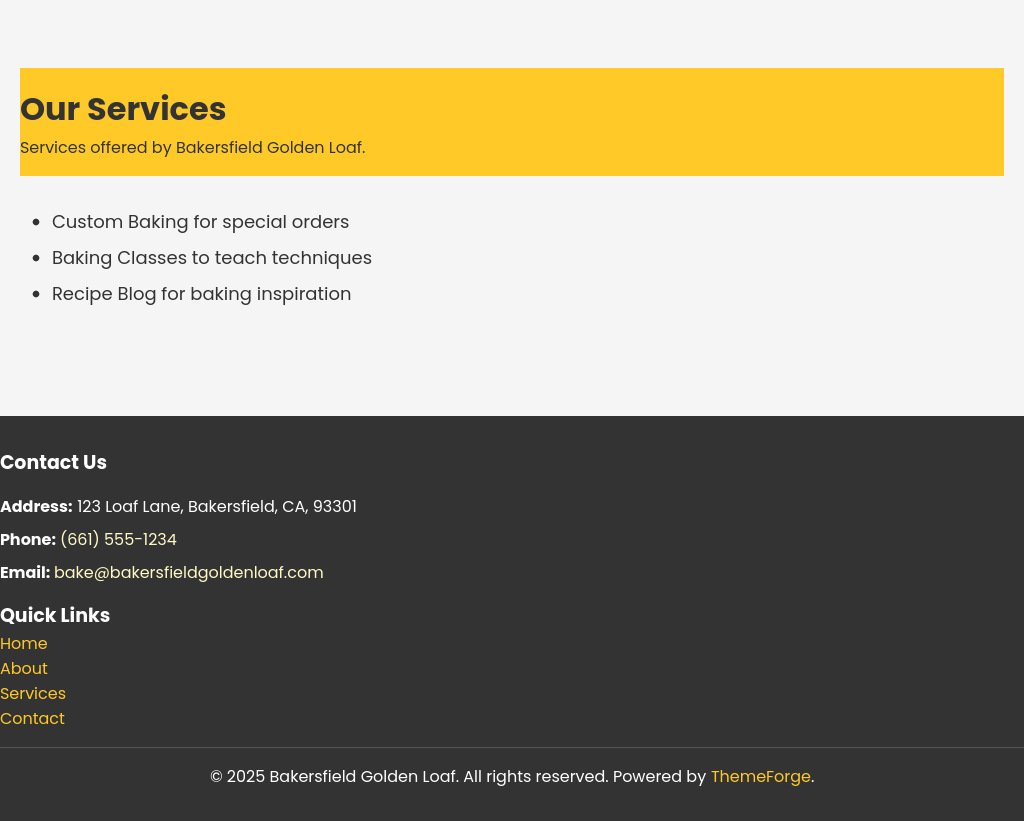
Task: Select the Services quick link
Action: (x=33, y=694)
